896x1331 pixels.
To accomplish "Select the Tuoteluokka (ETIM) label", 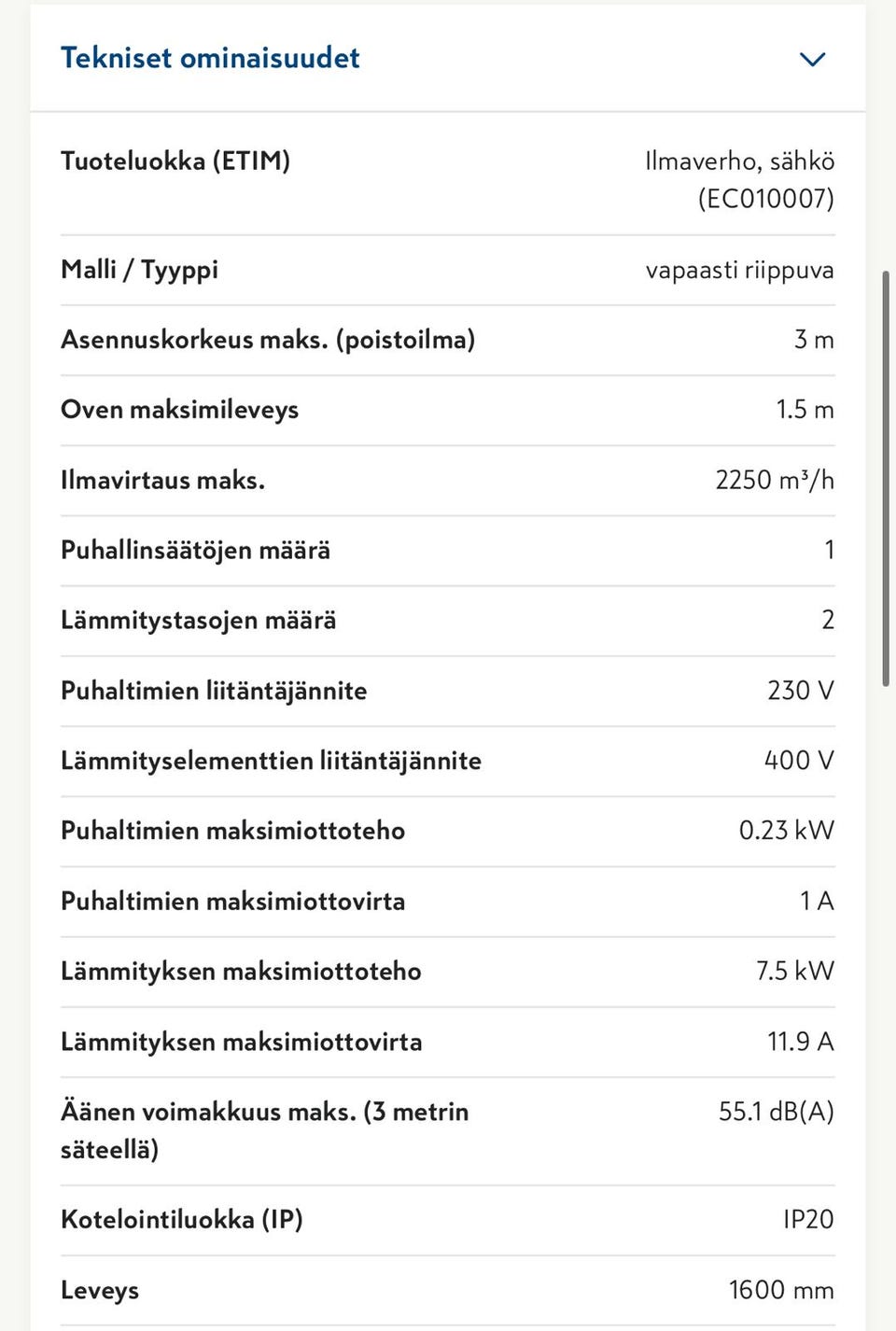I will (175, 161).
